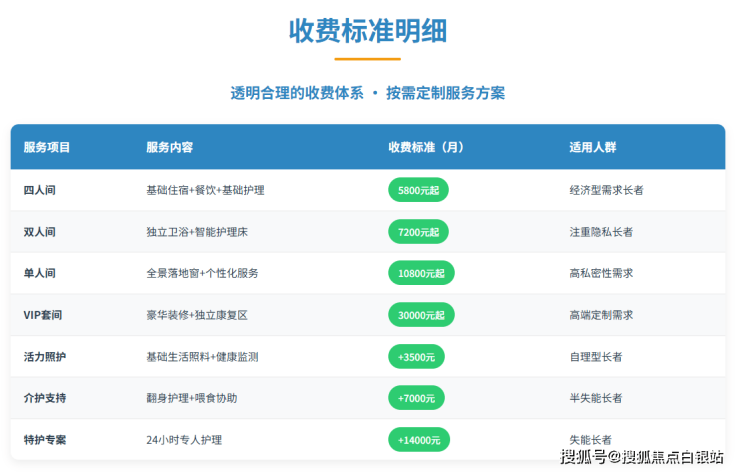Click the 半失能长者 audience text
Viewport: 740px width, 473px height.
pos(596,398)
